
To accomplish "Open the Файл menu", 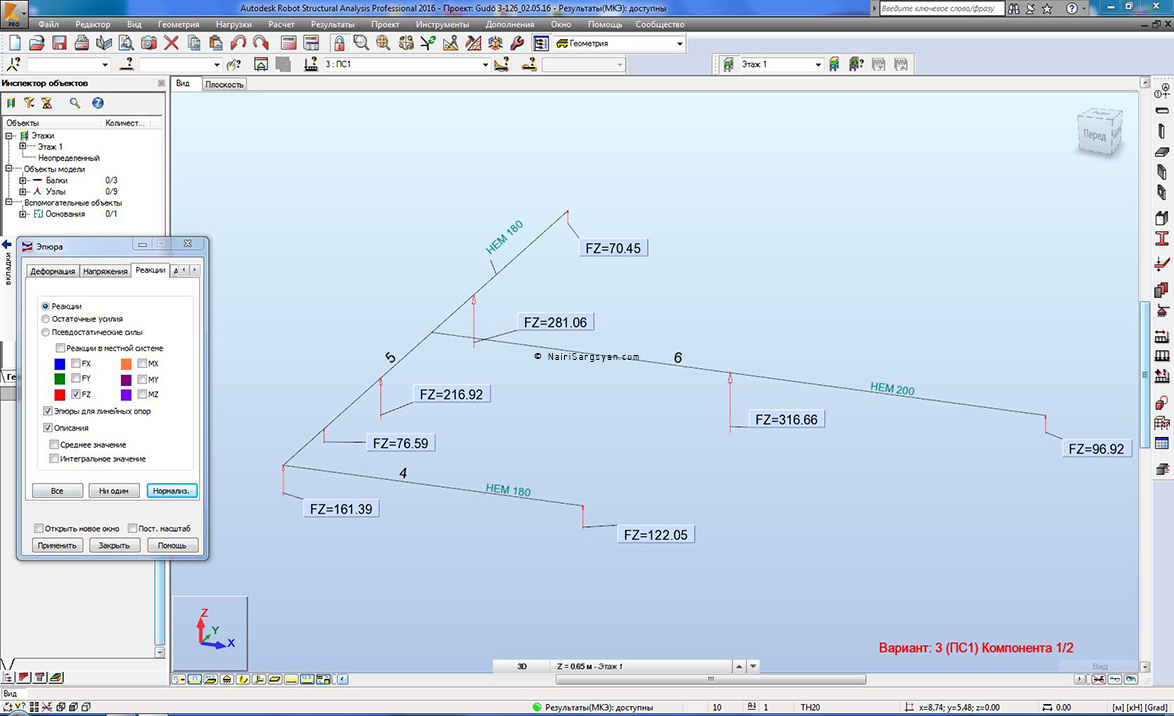I will tap(49, 25).
